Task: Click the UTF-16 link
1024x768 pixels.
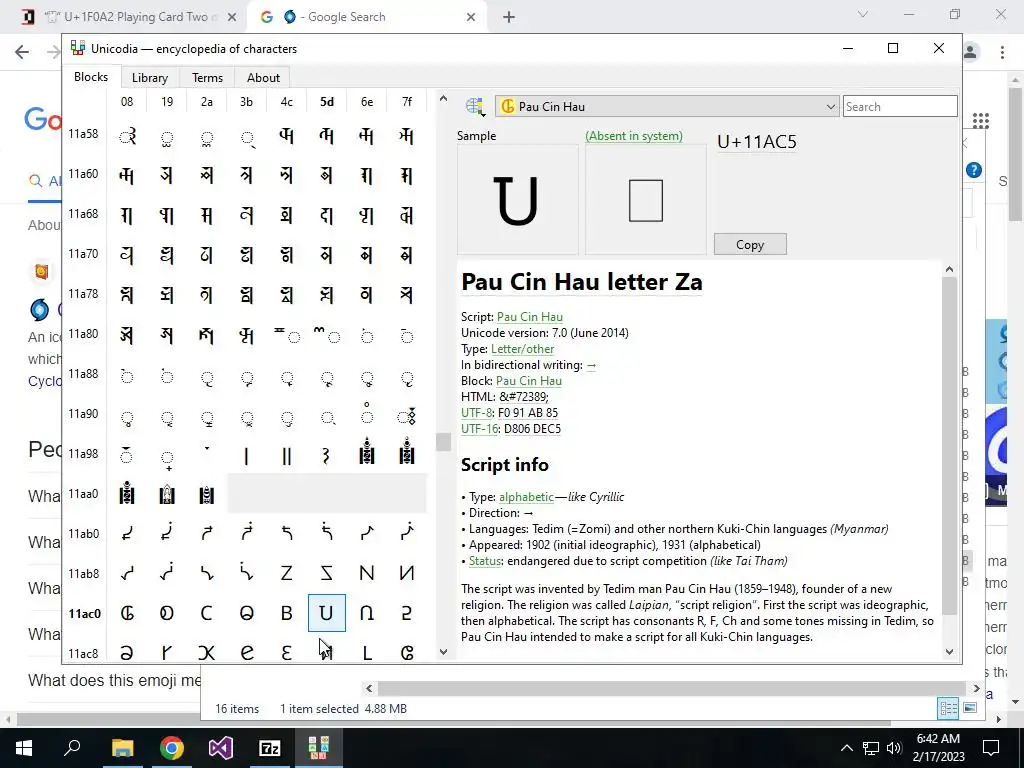Action: [x=479, y=428]
